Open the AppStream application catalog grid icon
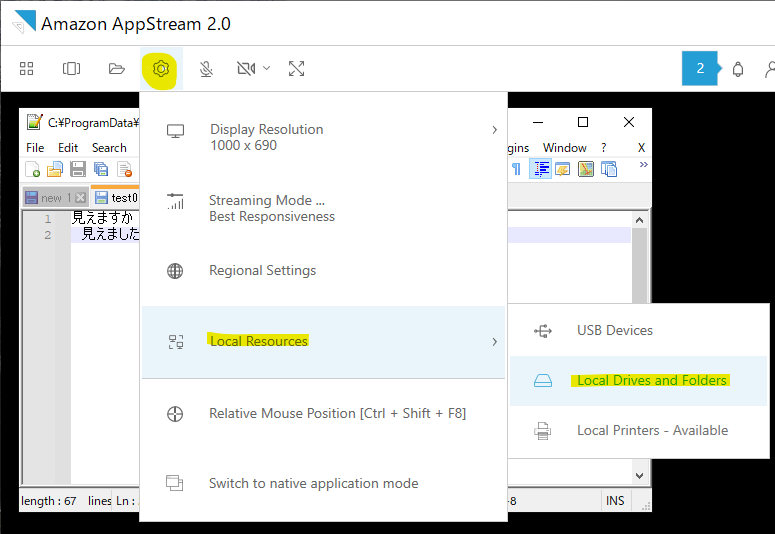Screen dimensions: 775x534 tap(27, 69)
